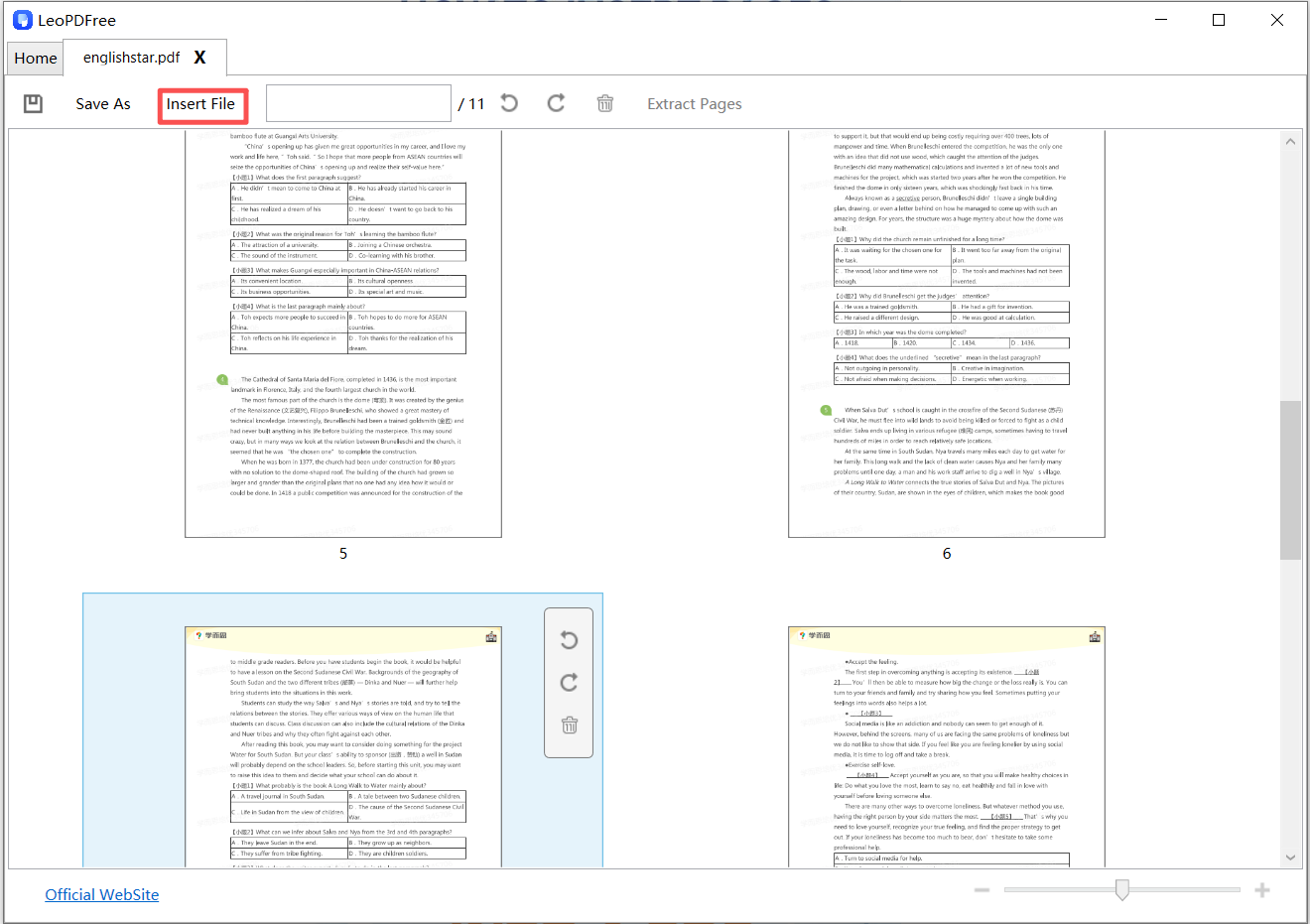Click the LeoPDFFree logo in the title bar

tap(22, 19)
